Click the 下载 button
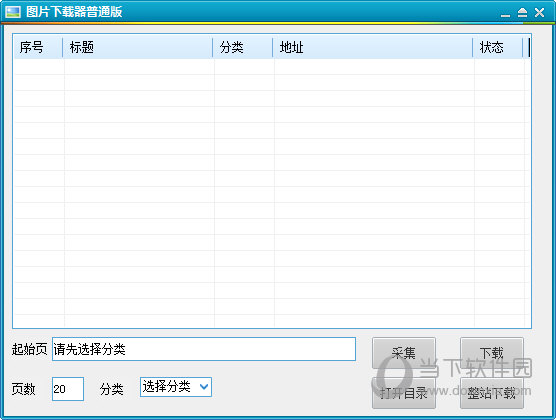 [491, 353]
